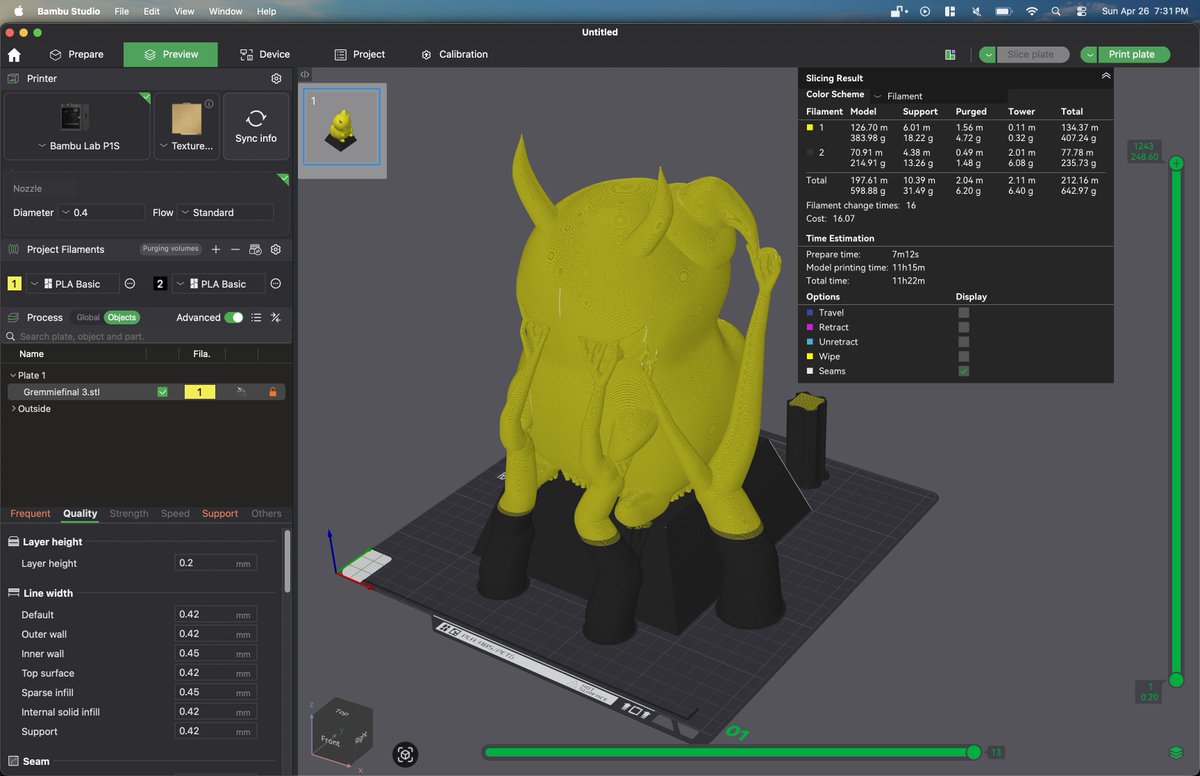1200x776 pixels.
Task: Click bed plate info icon
Action: (x=209, y=104)
